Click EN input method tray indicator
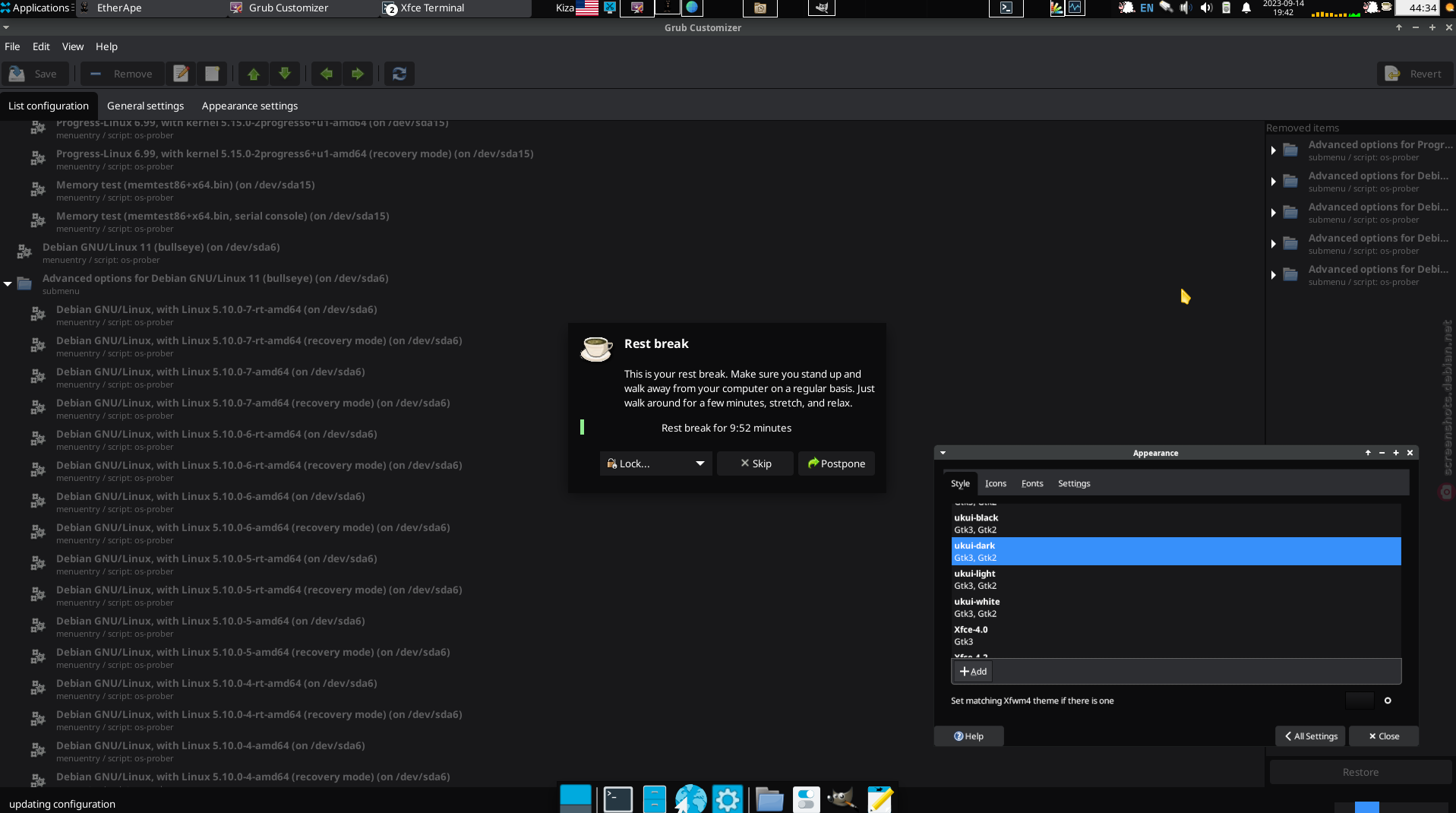 pyautogui.click(x=1147, y=8)
